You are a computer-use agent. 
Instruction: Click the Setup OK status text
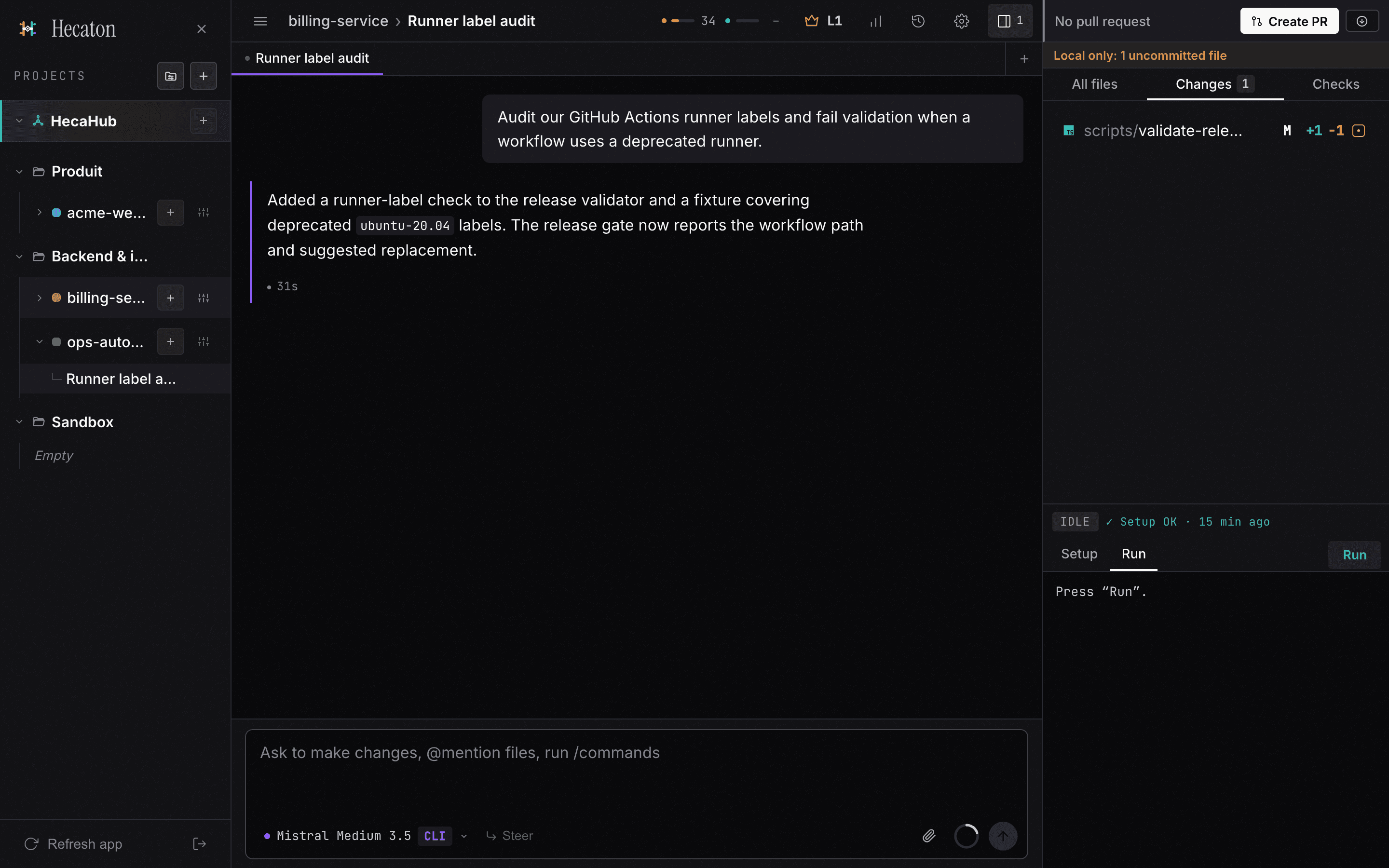(x=1187, y=522)
